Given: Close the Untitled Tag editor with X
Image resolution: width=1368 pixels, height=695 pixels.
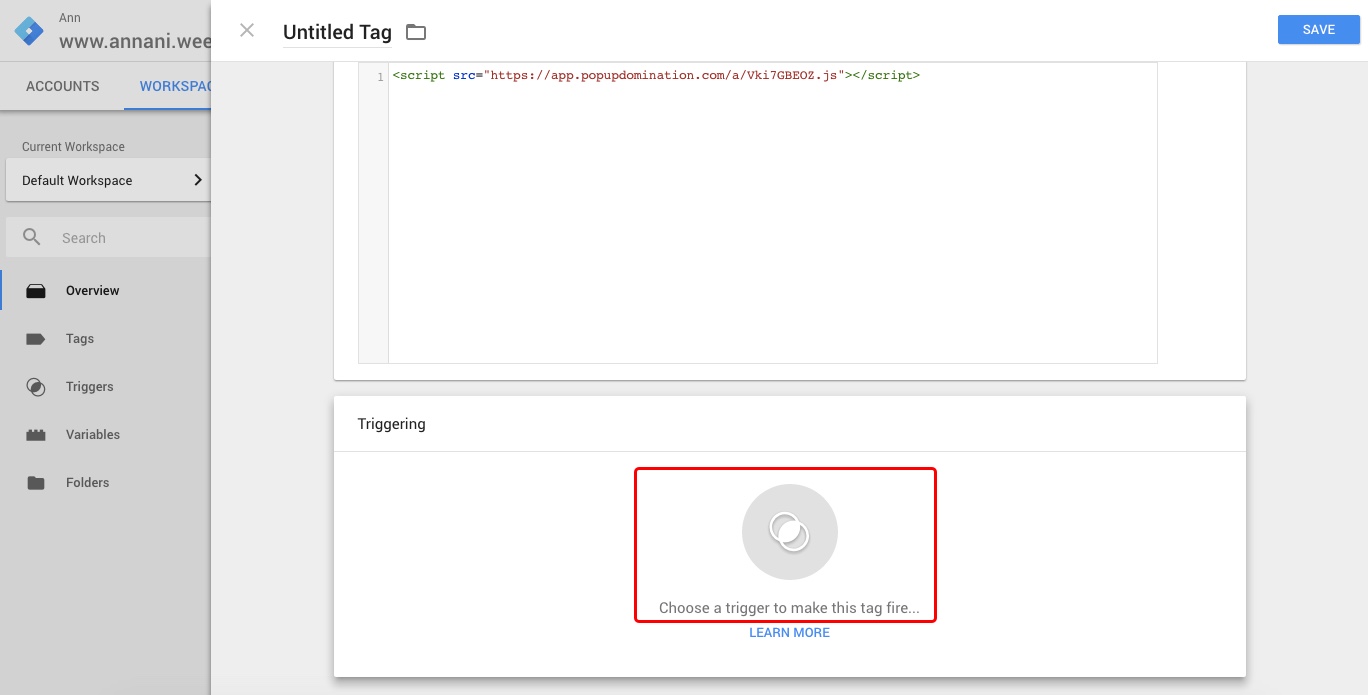Looking at the screenshot, I should pos(247,30).
